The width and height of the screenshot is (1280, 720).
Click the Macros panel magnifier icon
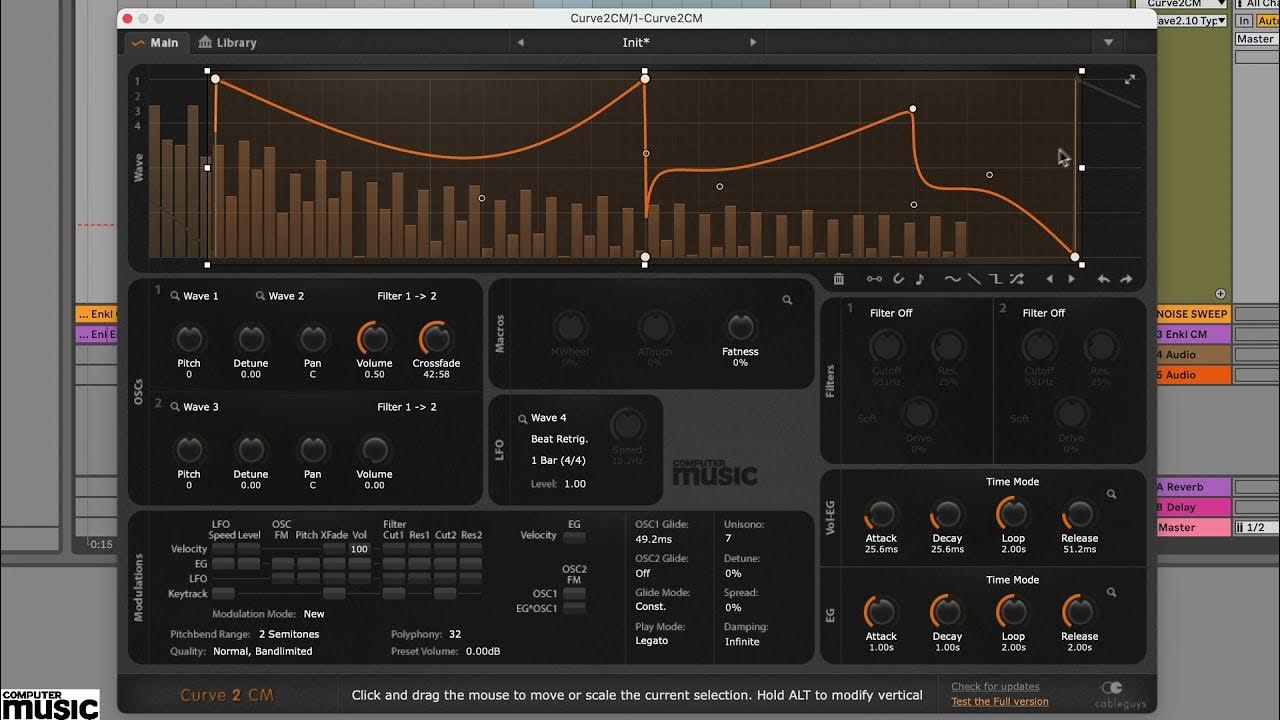(x=787, y=300)
